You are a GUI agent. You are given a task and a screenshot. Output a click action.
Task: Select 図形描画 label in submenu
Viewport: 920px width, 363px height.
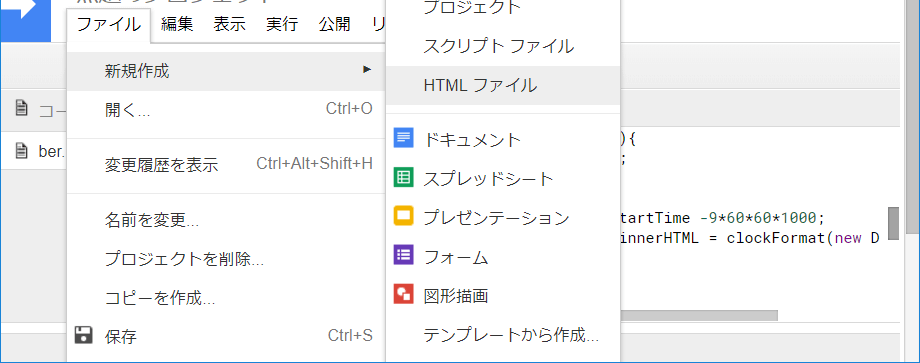coord(456,296)
